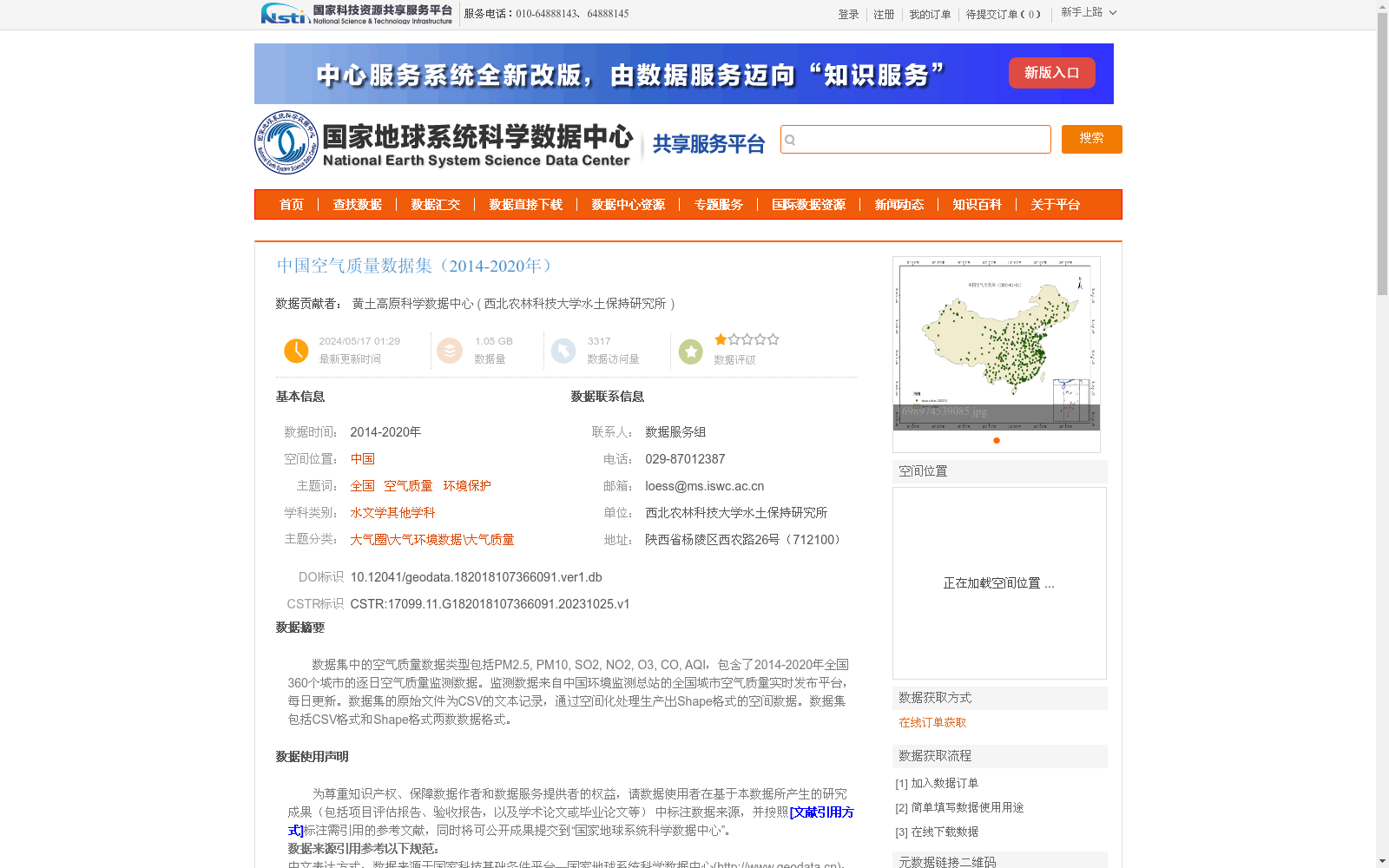Click the green star badge for 数据评级
Viewport: 1389px width, 868px height.
point(690,351)
